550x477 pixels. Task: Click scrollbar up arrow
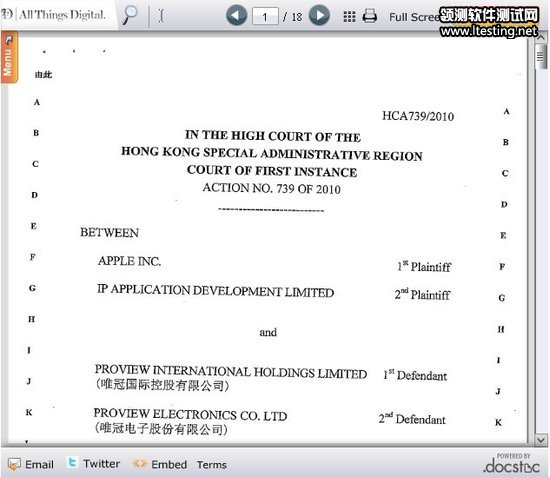541,37
